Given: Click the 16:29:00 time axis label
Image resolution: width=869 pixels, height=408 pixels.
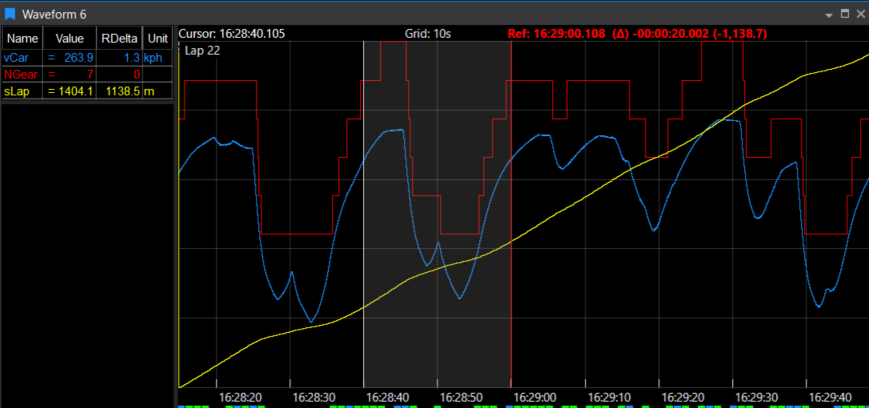Looking at the screenshot, I should click(534, 396).
